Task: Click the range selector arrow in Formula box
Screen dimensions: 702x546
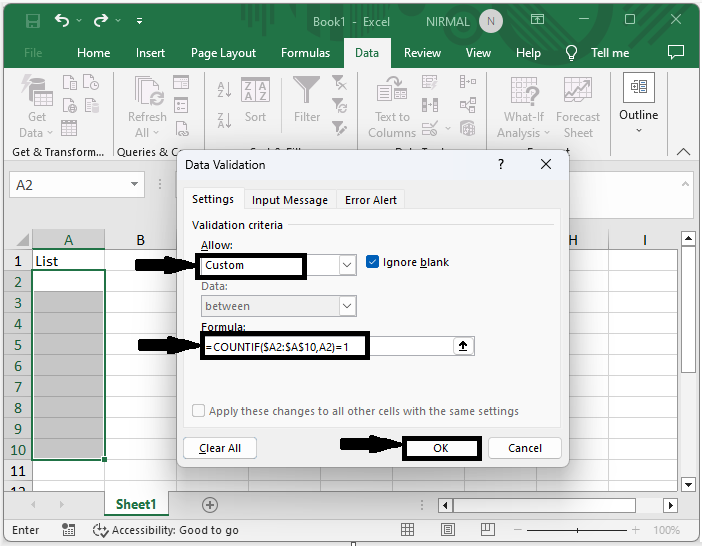Action: (463, 346)
